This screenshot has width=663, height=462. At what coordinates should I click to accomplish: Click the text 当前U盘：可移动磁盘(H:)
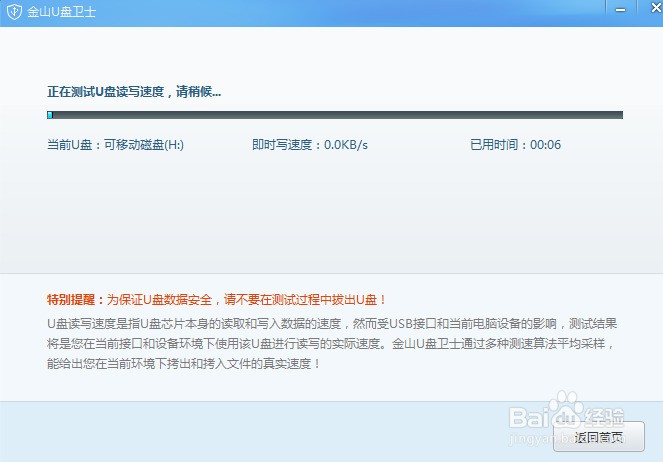(x=115, y=145)
